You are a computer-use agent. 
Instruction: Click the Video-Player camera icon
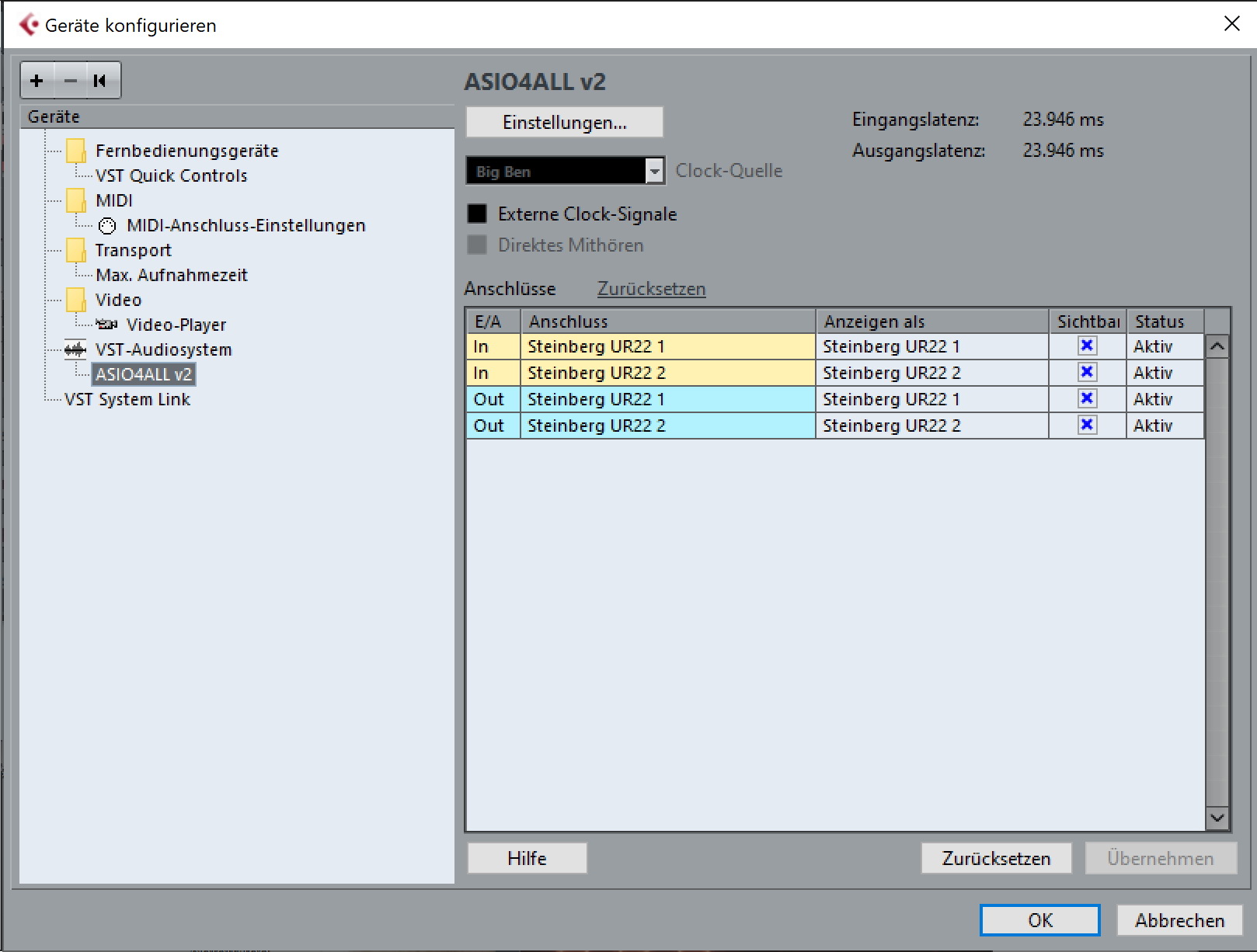pyautogui.click(x=106, y=325)
